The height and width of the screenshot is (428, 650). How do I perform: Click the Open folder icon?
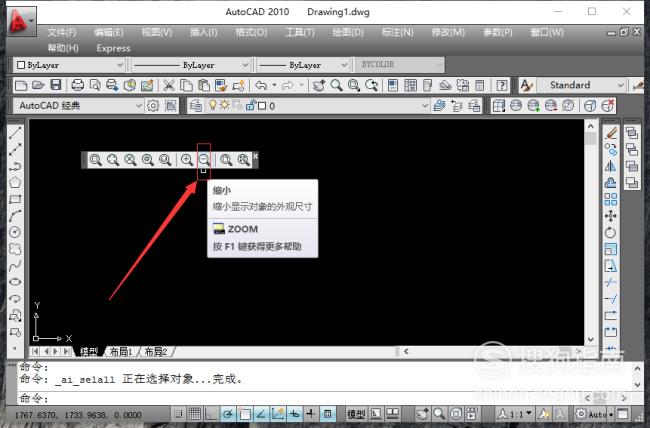(x=38, y=85)
